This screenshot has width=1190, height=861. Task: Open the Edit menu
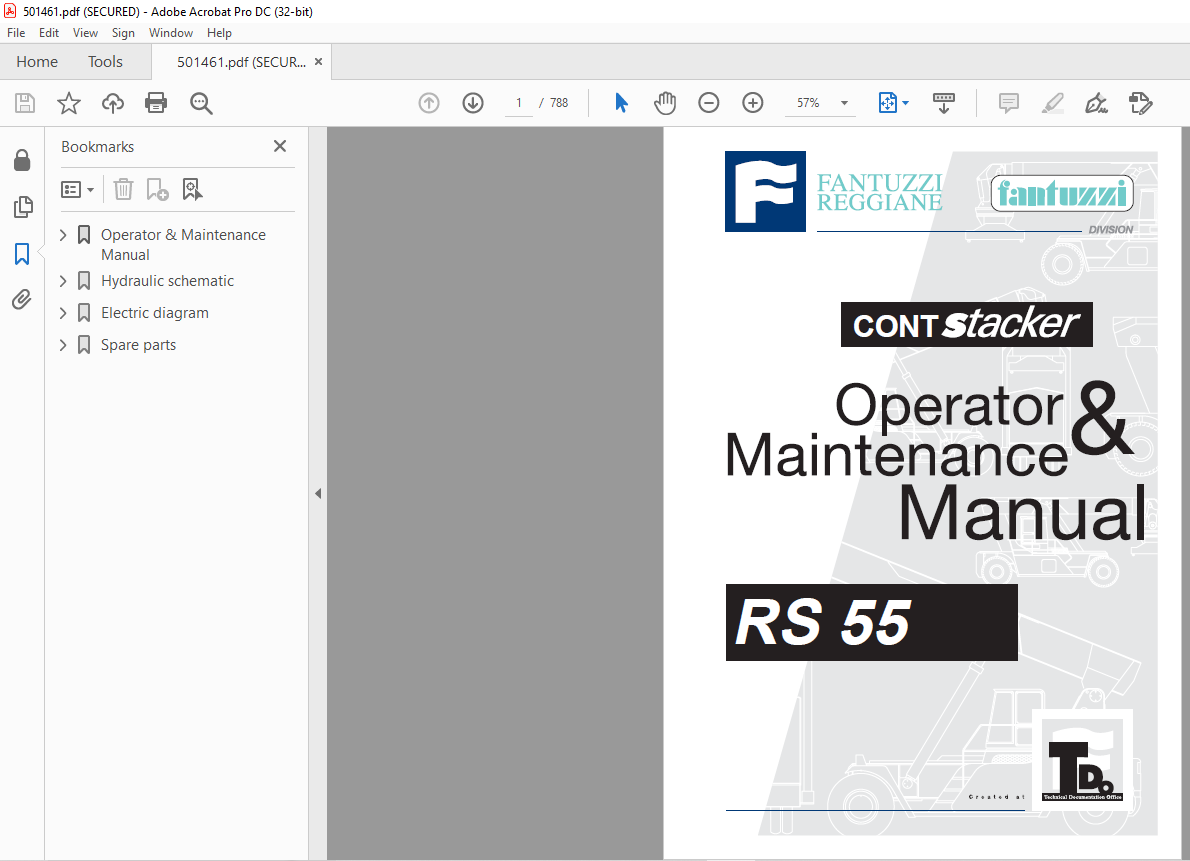pos(49,33)
